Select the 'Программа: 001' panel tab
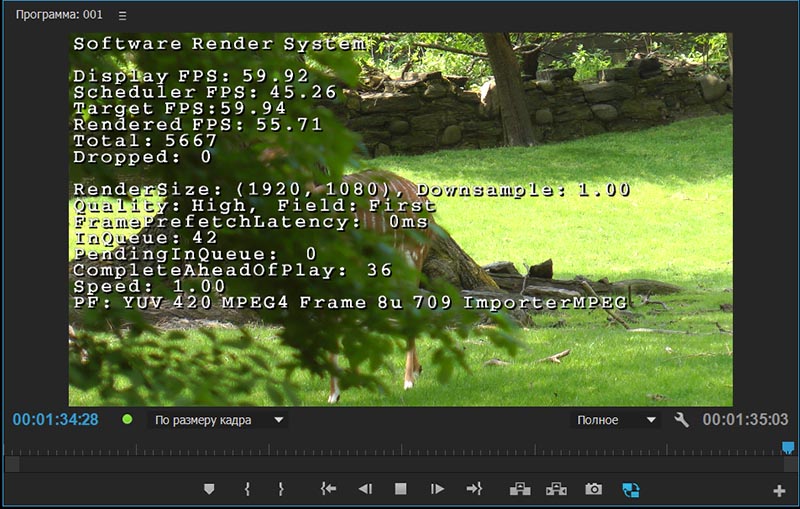The width and height of the screenshot is (800, 509). 59,15
